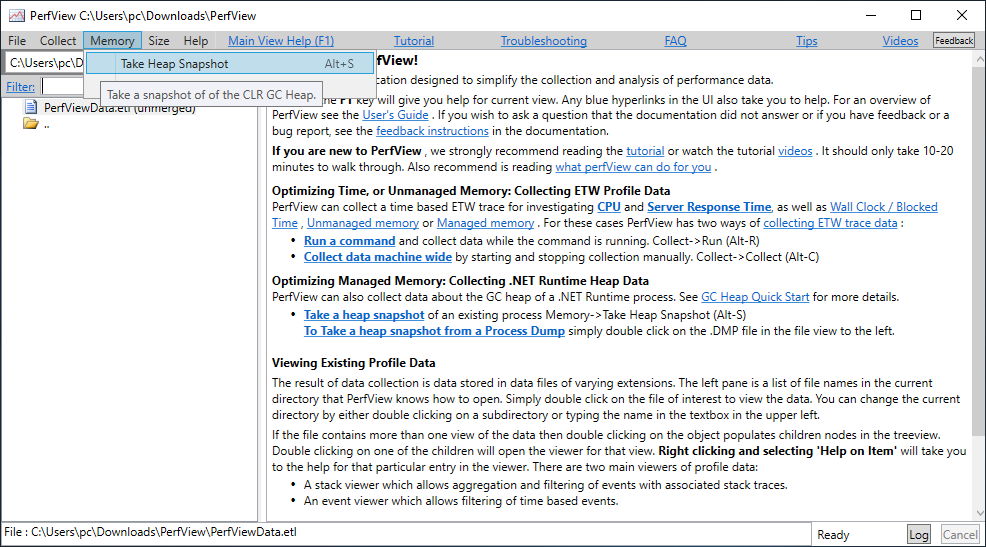The image size is (986, 547).
Task: Follow the tutorial link in body text
Action: click(x=645, y=151)
